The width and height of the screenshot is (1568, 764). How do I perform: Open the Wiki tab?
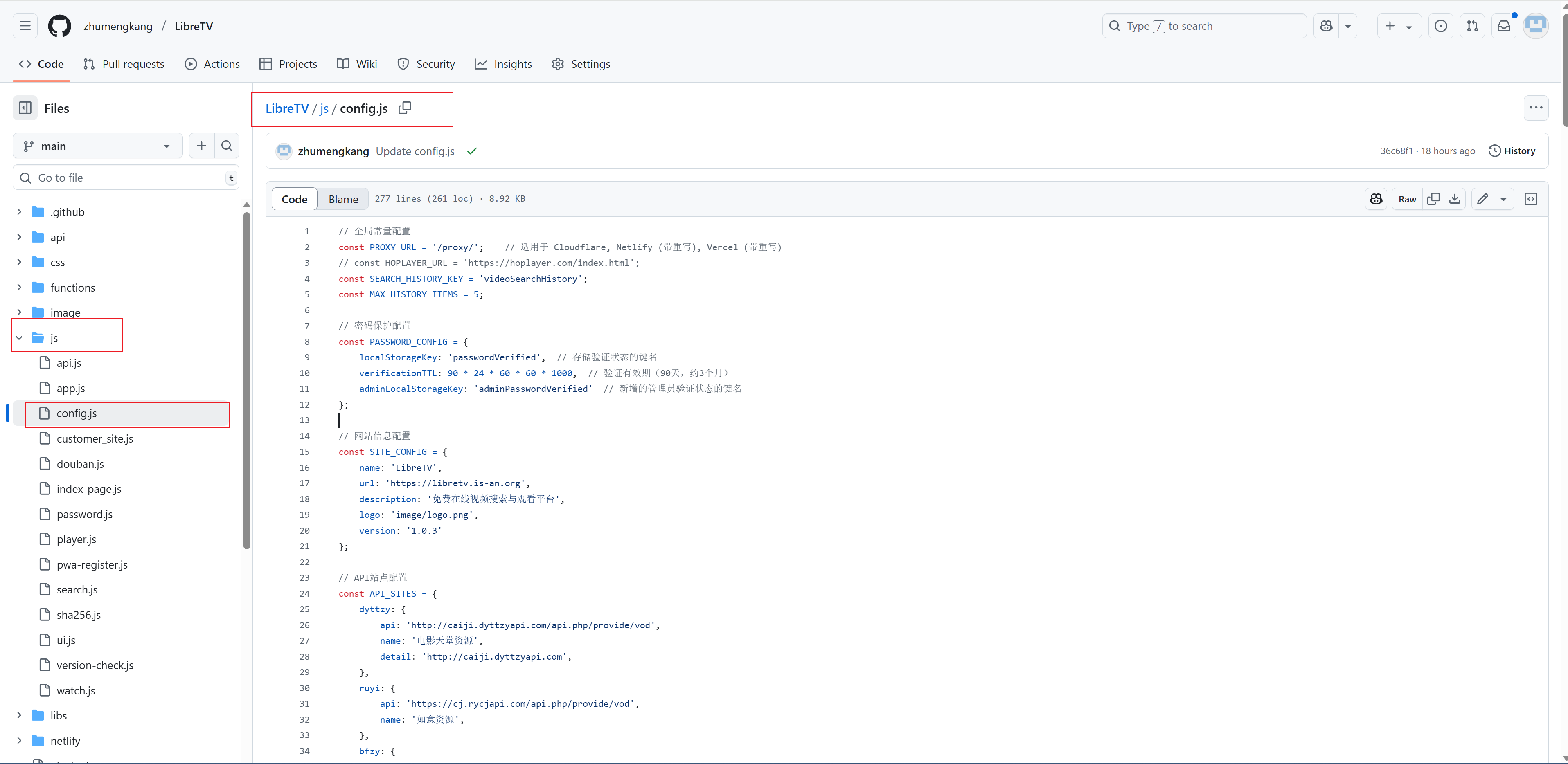click(x=357, y=64)
